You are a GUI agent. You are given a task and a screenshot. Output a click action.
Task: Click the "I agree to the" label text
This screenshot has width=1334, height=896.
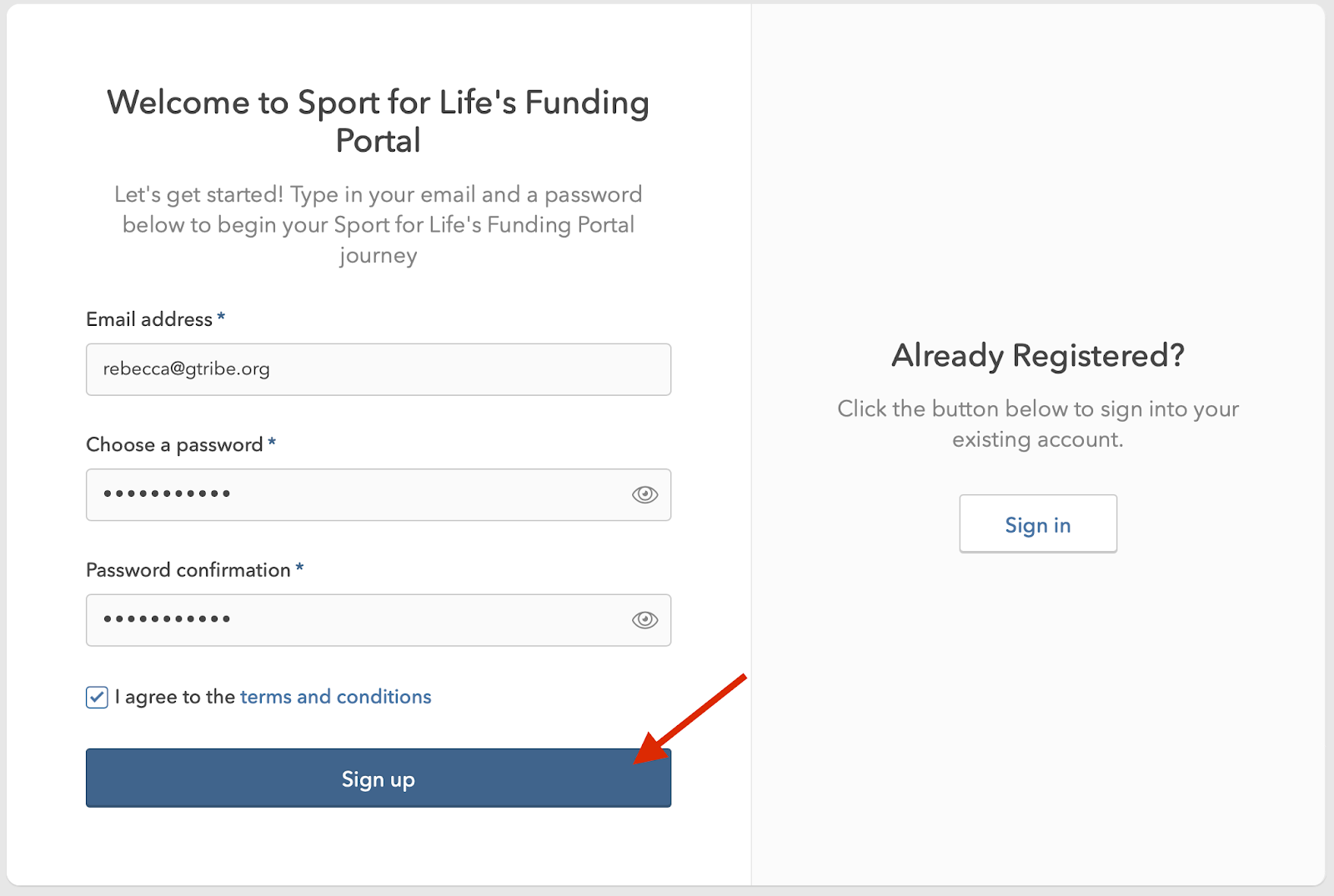pyautogui.click(x=175, y=697)
